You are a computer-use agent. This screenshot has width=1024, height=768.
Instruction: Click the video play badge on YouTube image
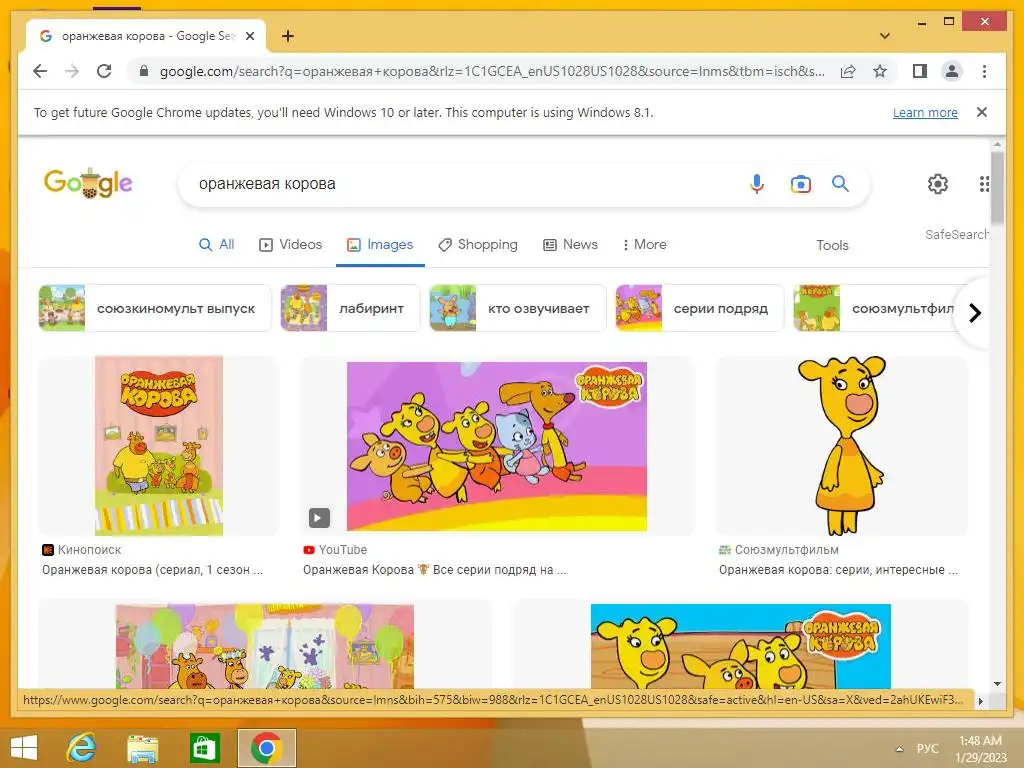pos(319,518)
